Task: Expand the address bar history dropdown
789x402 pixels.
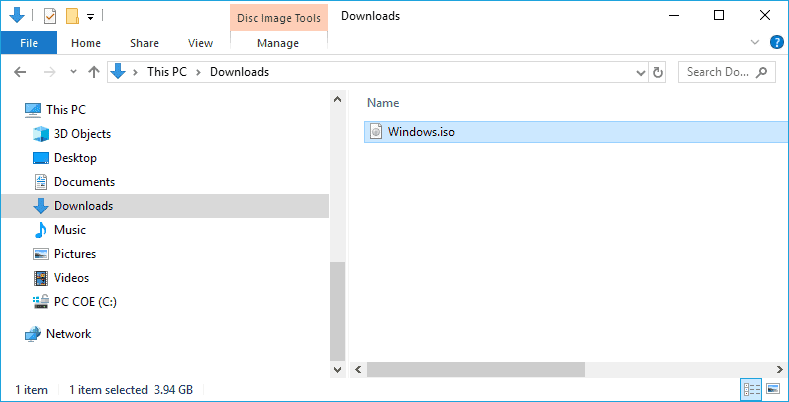Action: [641, 72]
